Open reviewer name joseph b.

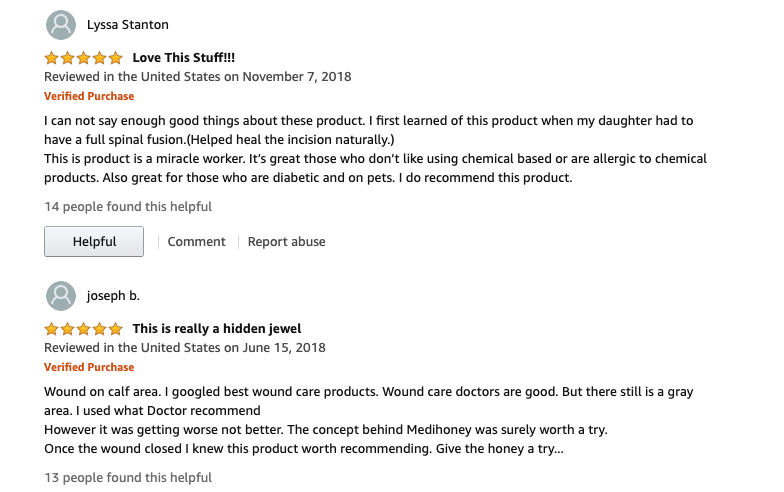coord(114,296)
